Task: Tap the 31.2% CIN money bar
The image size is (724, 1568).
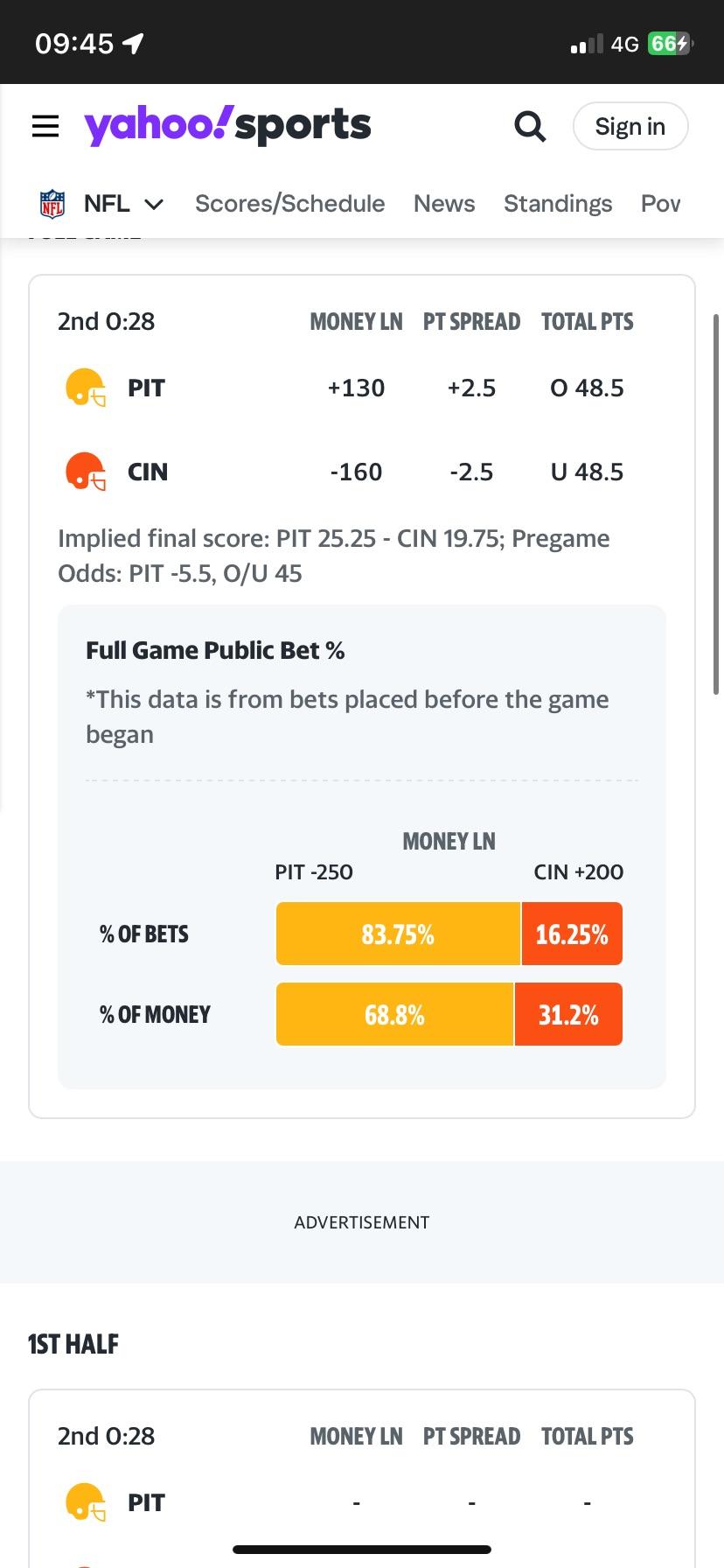Action: click(x=568, y=1015)
